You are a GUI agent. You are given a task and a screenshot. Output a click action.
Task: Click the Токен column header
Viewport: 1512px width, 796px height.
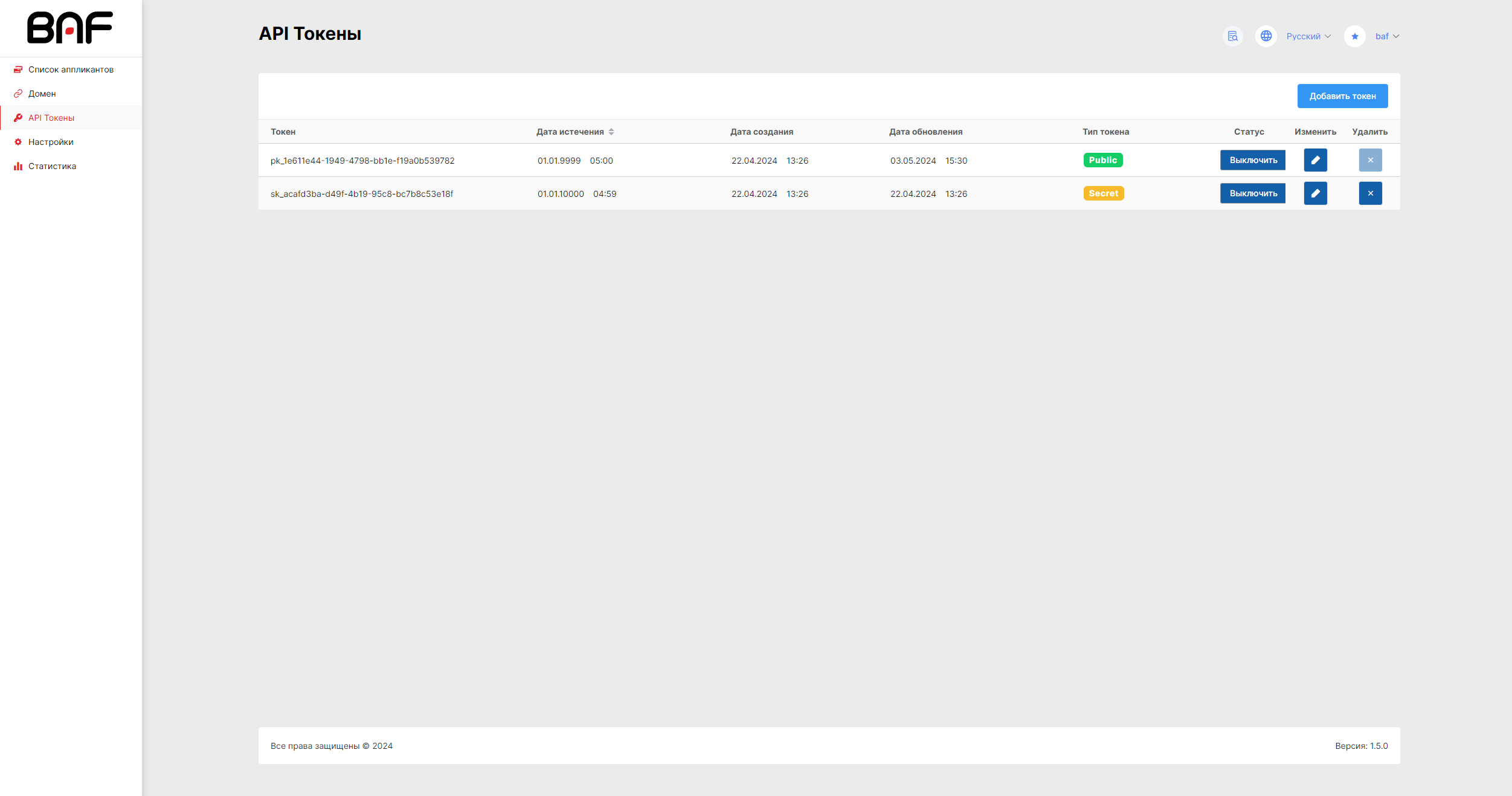(283, 132)
